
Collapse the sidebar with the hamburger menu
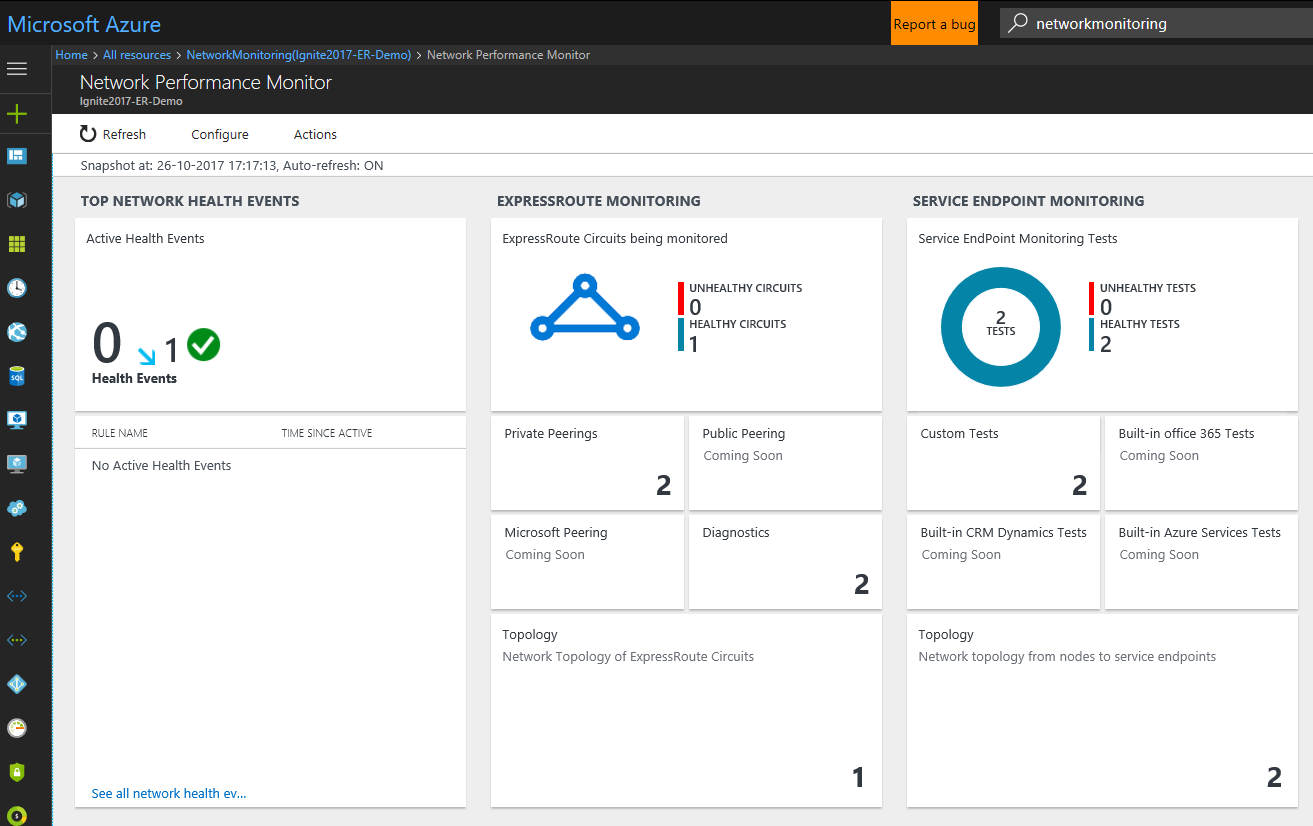point(16,68)
